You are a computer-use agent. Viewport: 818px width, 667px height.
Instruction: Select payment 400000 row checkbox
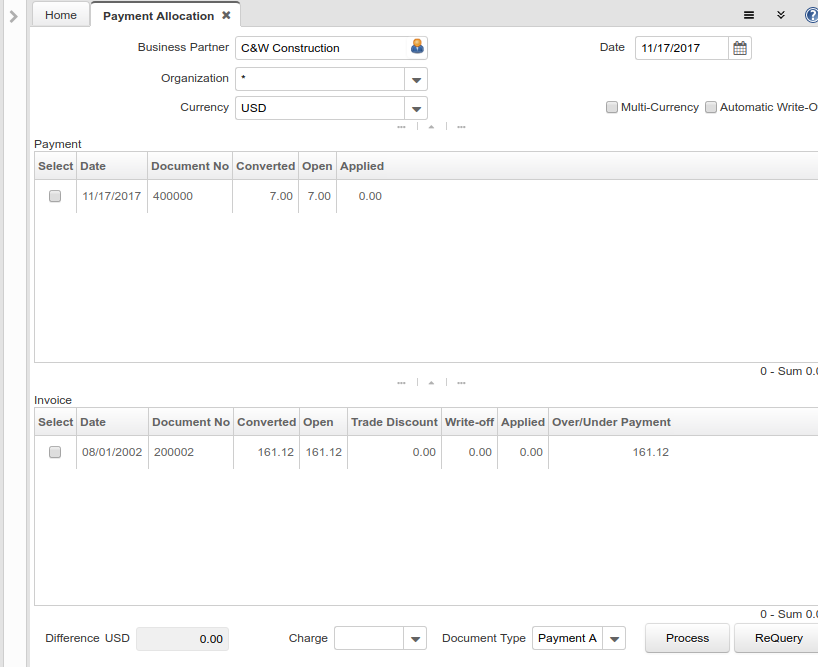[55, 196]
